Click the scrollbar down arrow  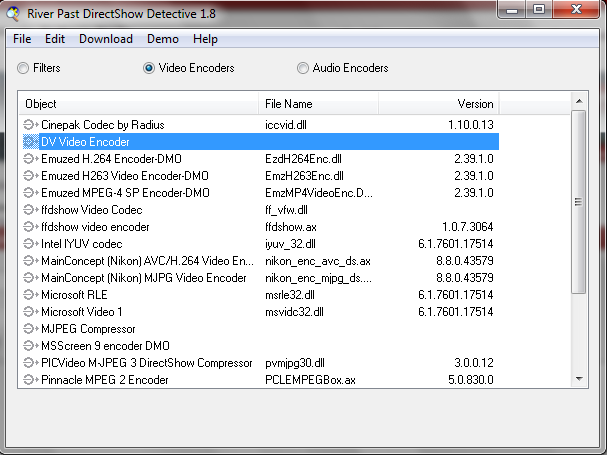579,379
